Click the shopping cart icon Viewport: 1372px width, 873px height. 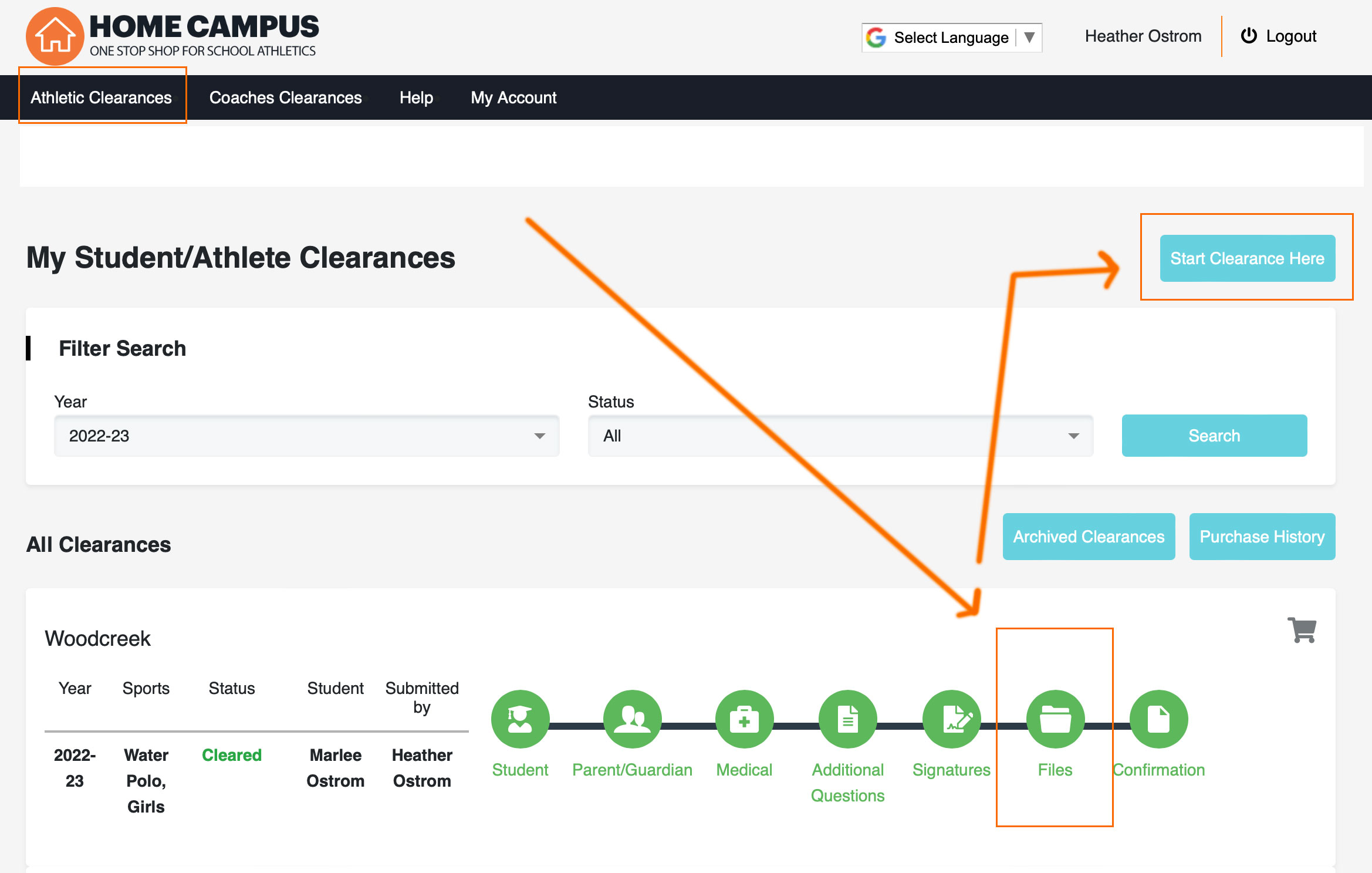[1302, 631]
